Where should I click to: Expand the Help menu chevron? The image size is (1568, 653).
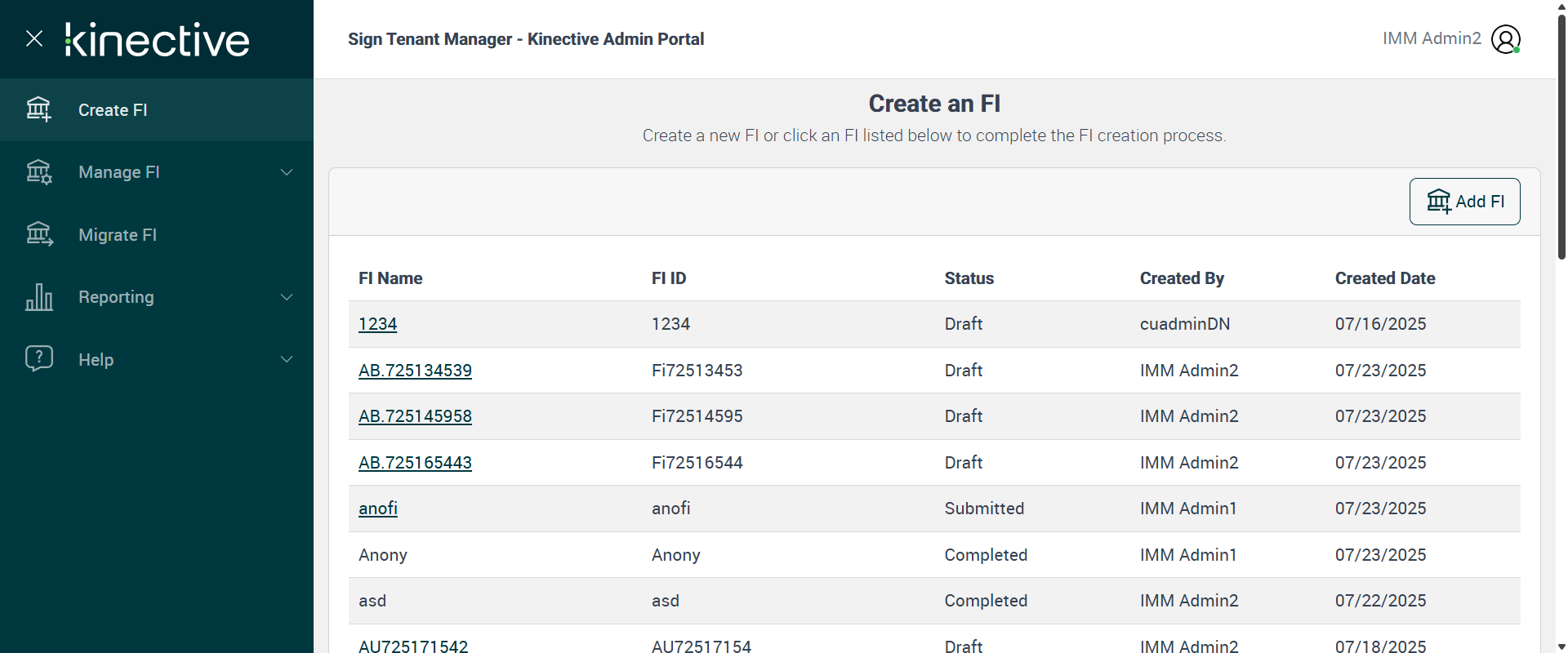287,359
